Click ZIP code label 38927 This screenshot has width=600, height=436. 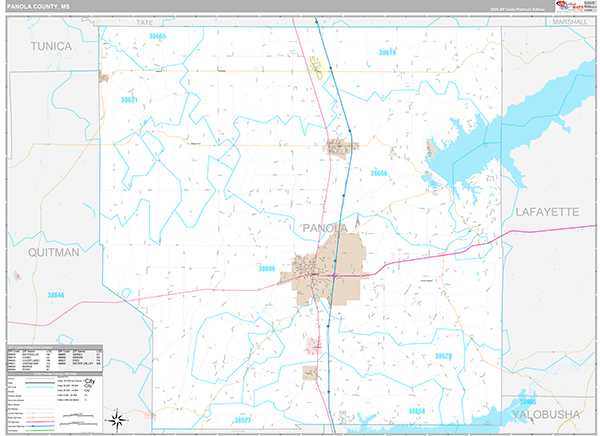243,420
